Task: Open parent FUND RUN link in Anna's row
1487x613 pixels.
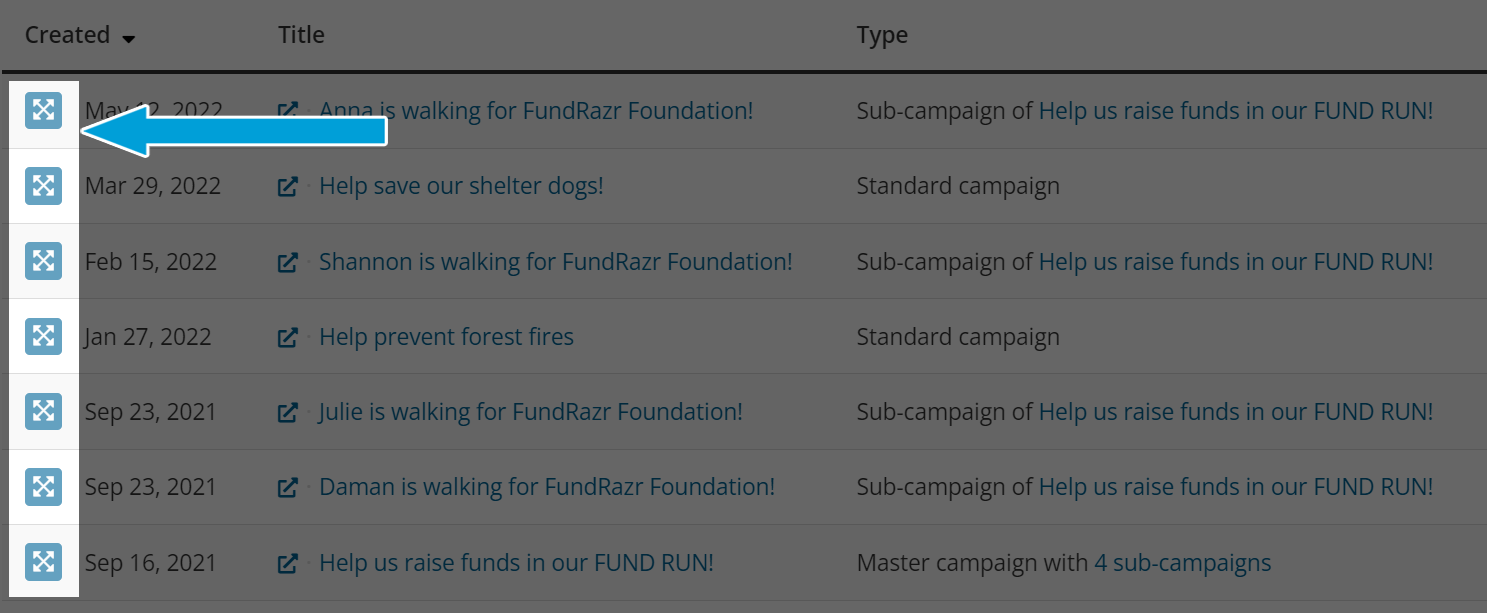Action: [x=1236, y=111]
